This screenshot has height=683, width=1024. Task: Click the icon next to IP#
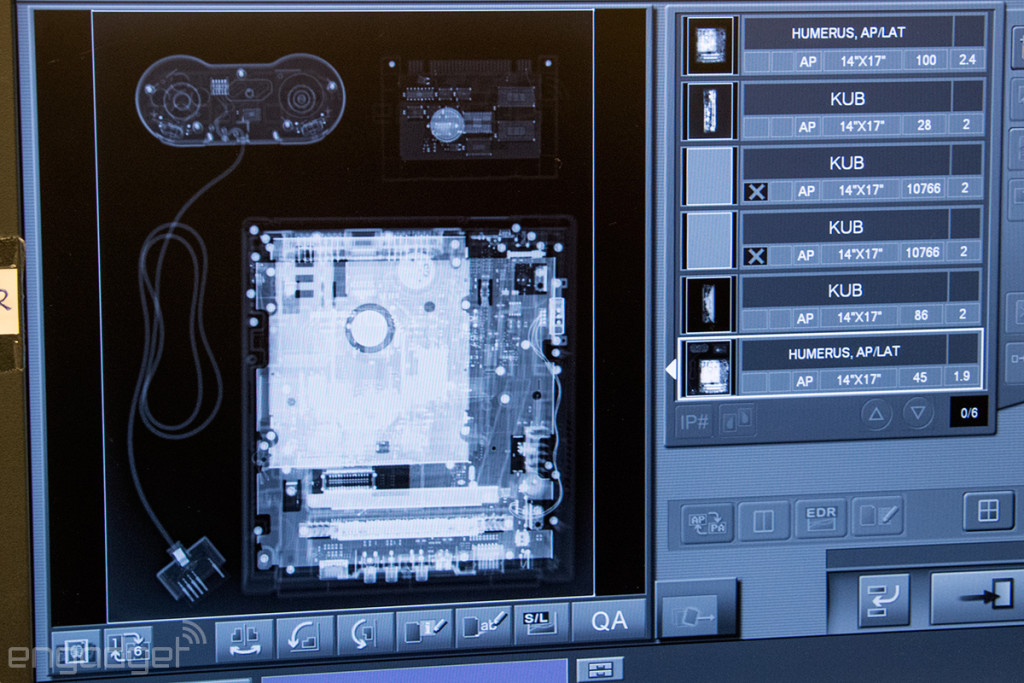coord(737,421)
